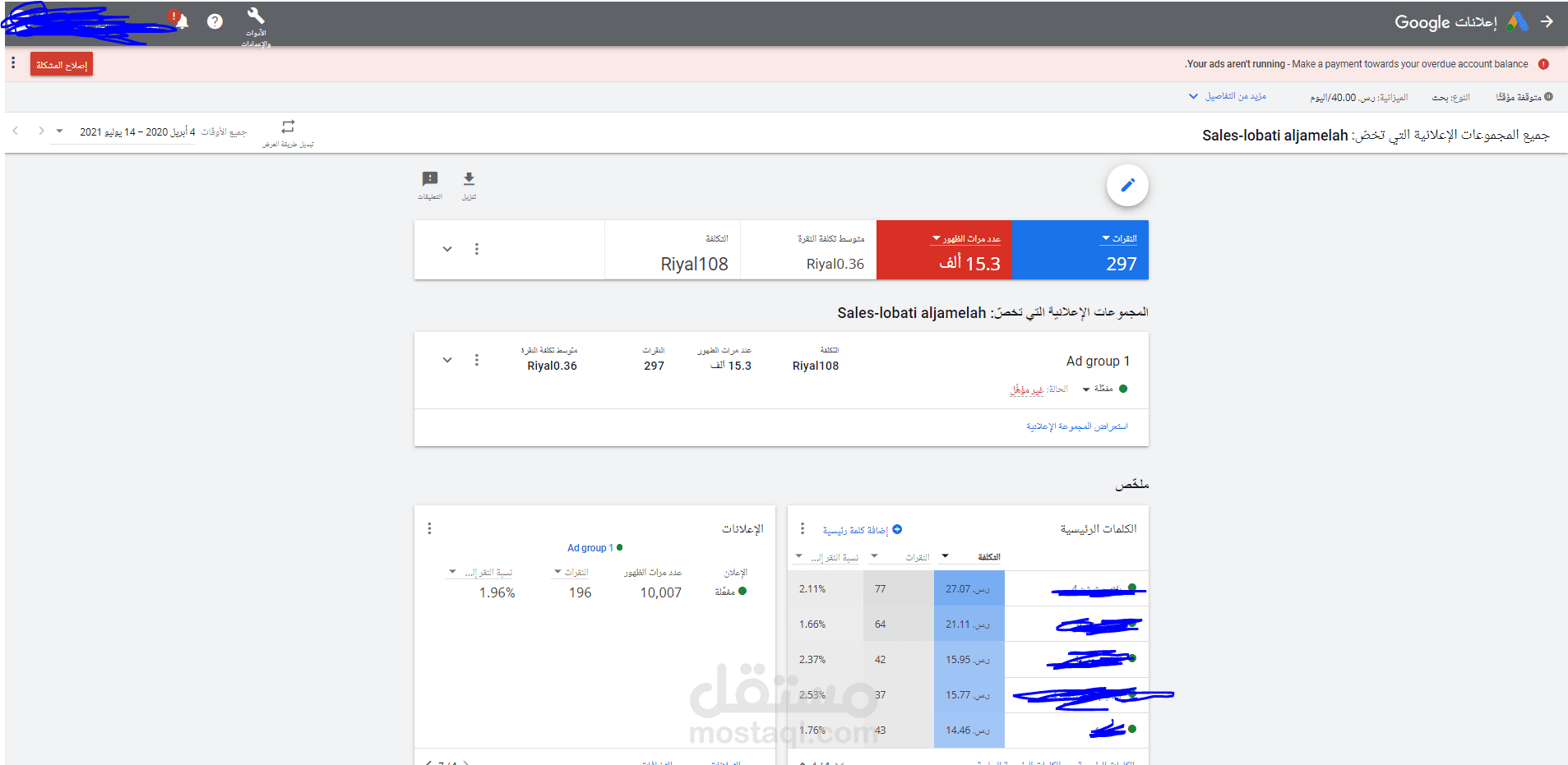Click the feedback comment icon

pyautogui.click(x=430, y=178)
